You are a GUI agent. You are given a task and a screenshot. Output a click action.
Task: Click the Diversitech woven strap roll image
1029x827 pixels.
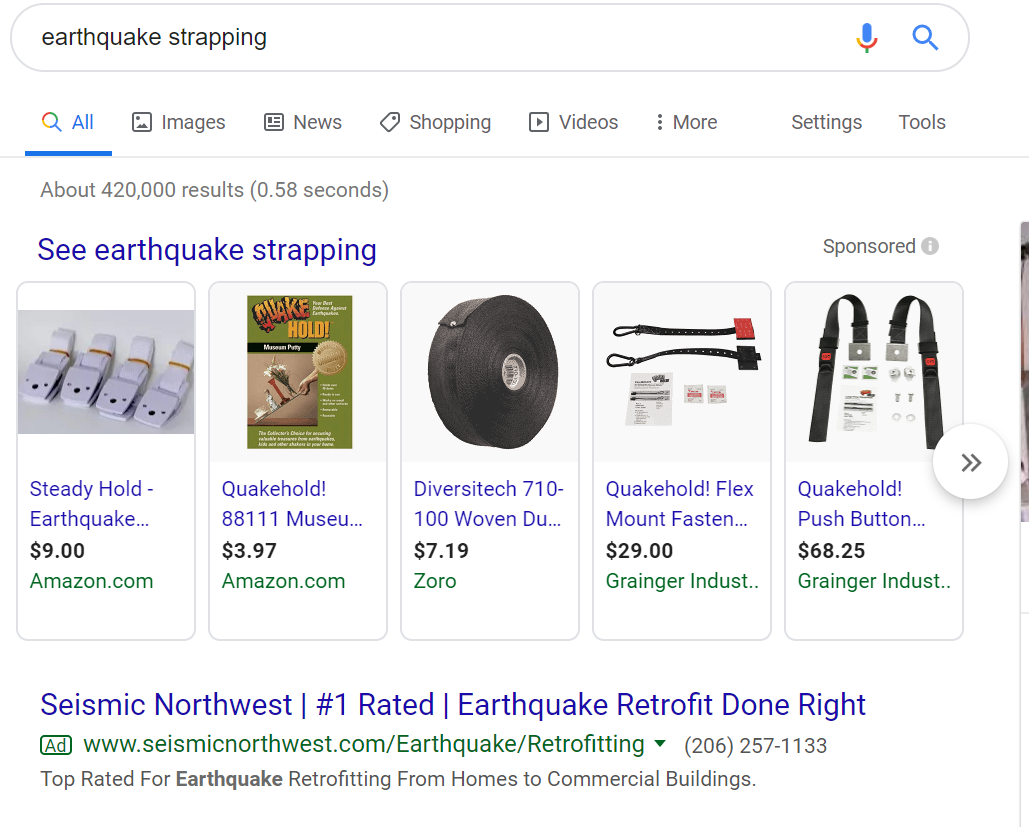pyautogui.click(x=489, y=372)
